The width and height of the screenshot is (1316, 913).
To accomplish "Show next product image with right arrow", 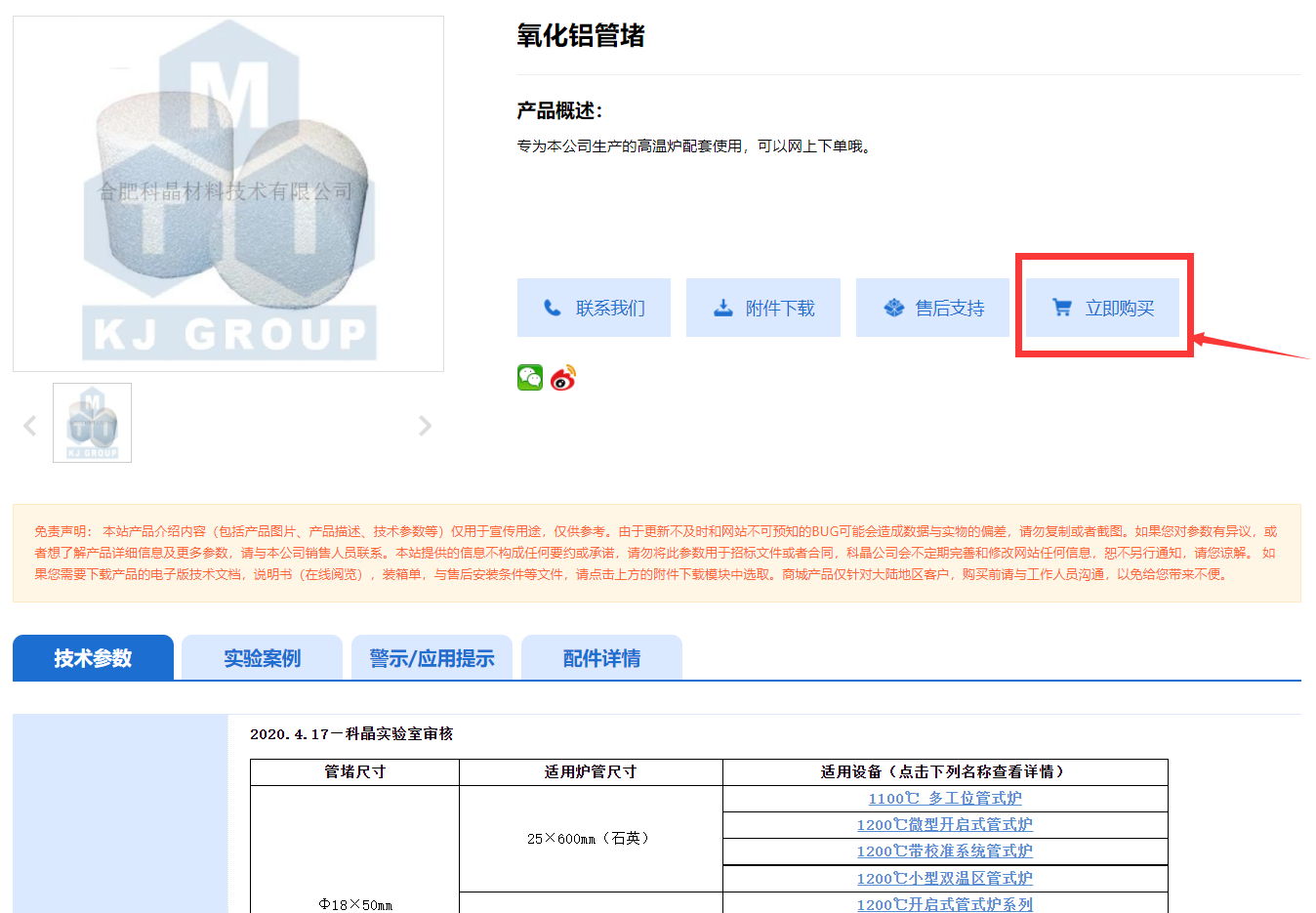I will point(425,426).
